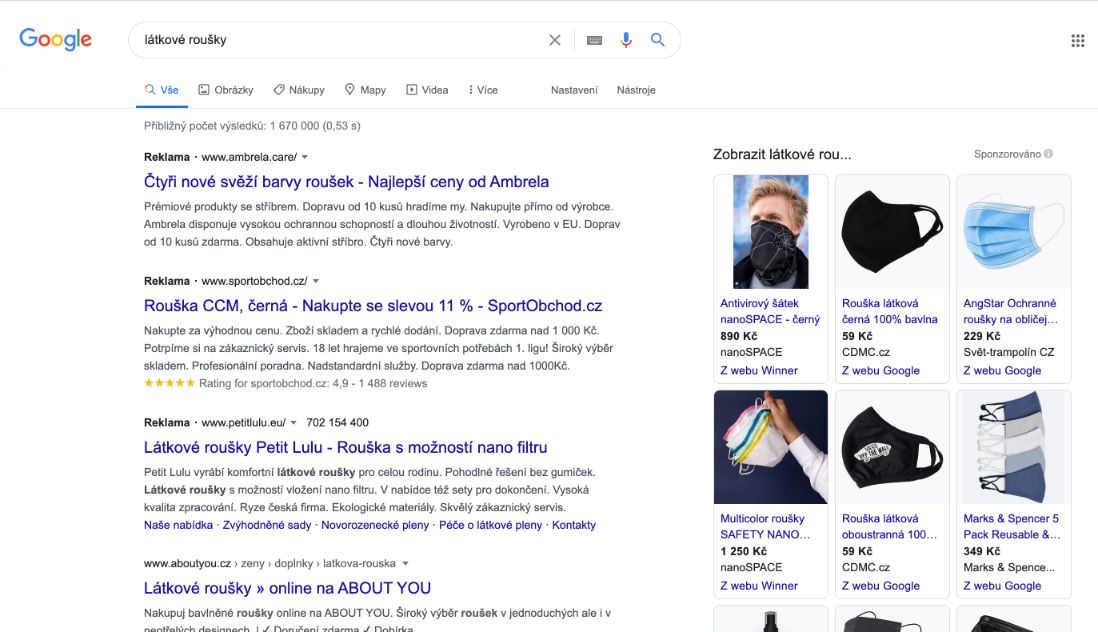1098x632 pixels.
Task: Expand the arrow next to www.sportobchod.cz
Action: coord(316,281)
